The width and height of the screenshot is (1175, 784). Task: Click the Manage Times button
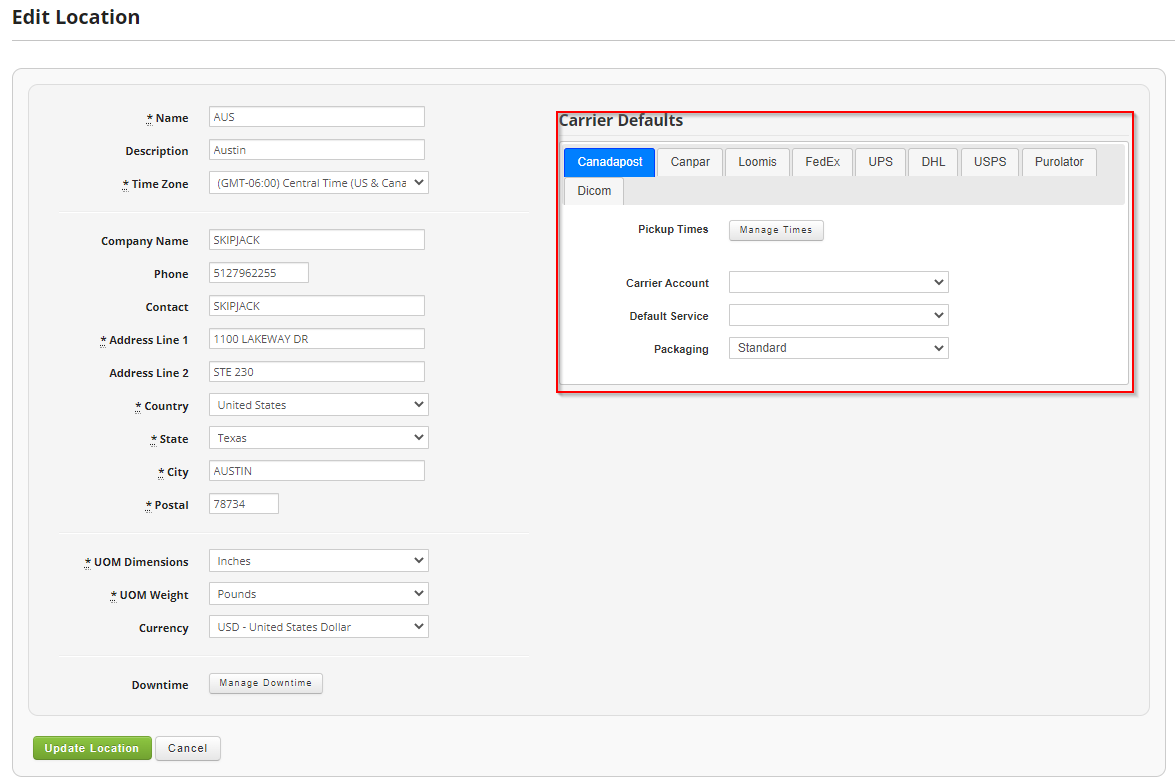pos(776,230)
